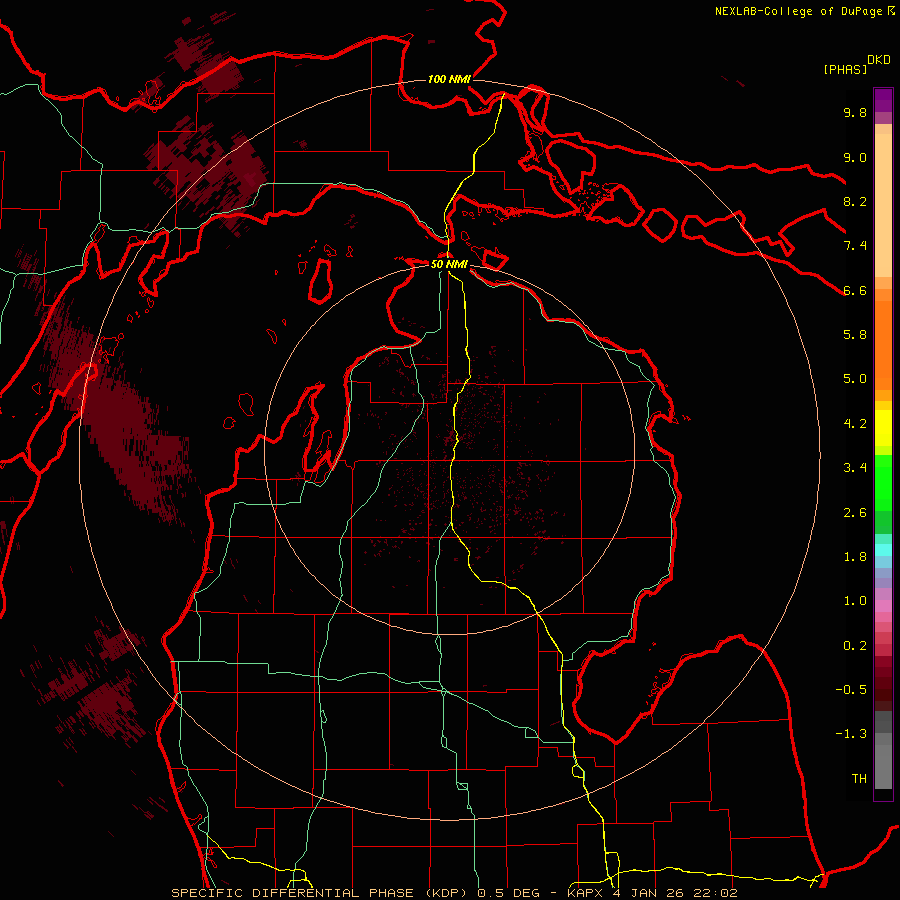Click the 1.8 legend value
900x900 pixels.
tap(855, 557)
